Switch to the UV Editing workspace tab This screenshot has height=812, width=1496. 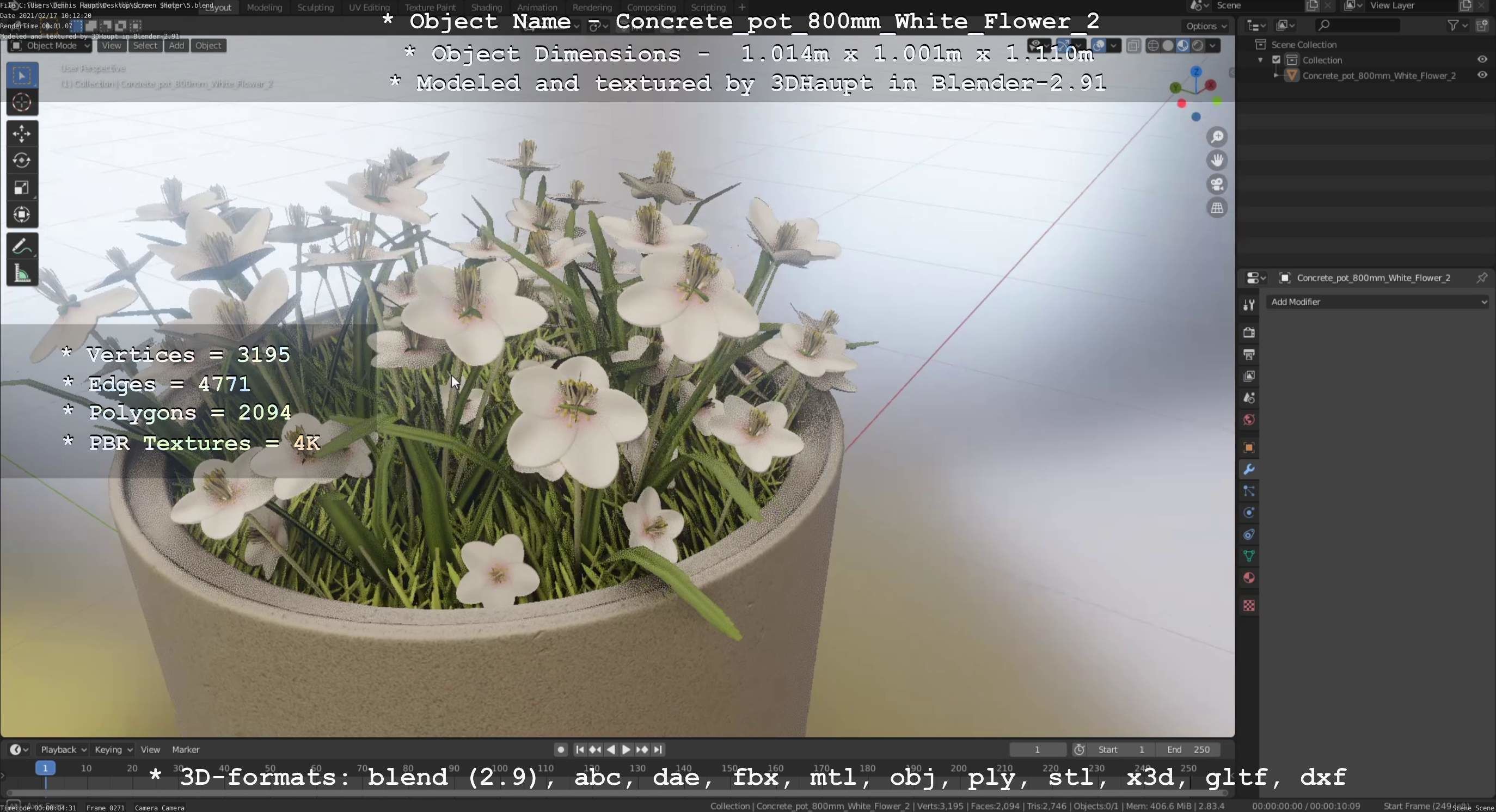(x=369, y=8)
